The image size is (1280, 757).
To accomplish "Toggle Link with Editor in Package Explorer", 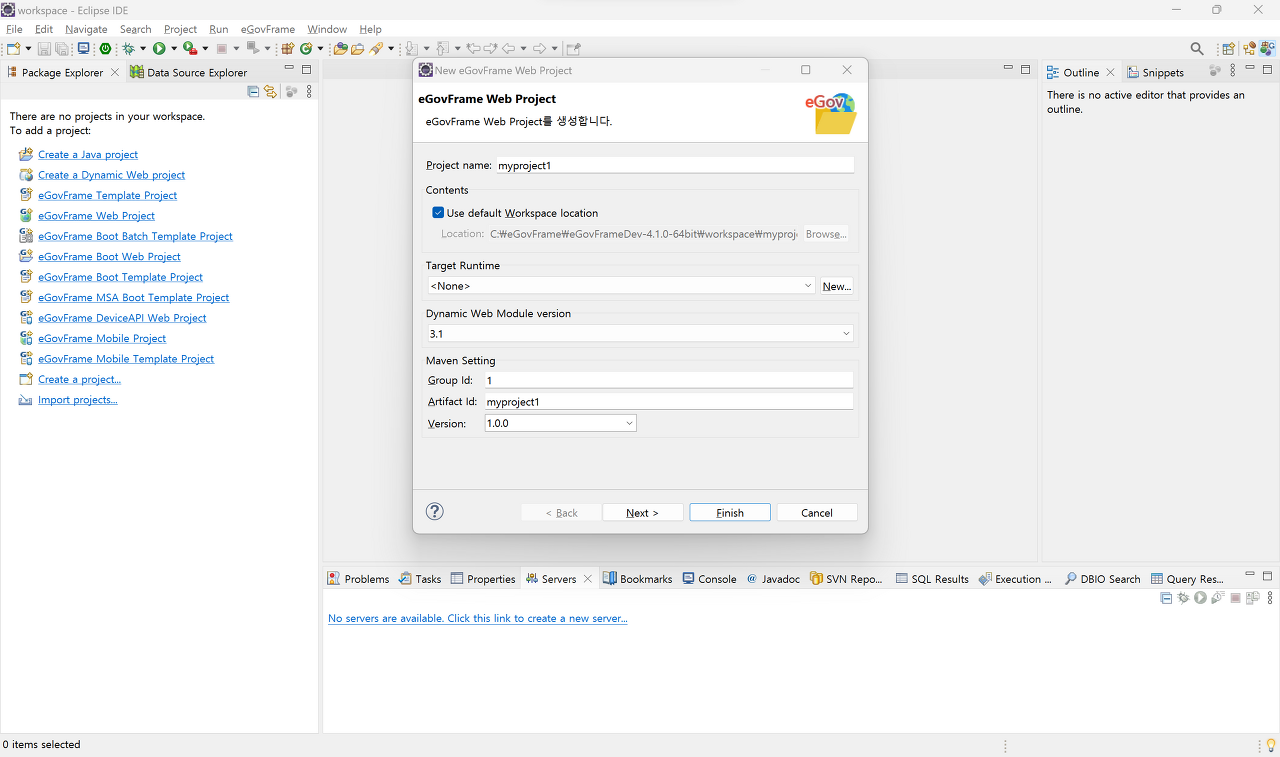I will click(x=270, y=91).
